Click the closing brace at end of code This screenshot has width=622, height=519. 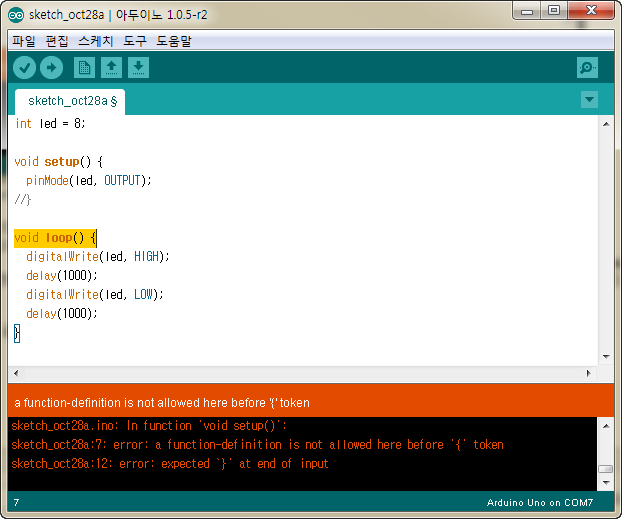point(17,333)
